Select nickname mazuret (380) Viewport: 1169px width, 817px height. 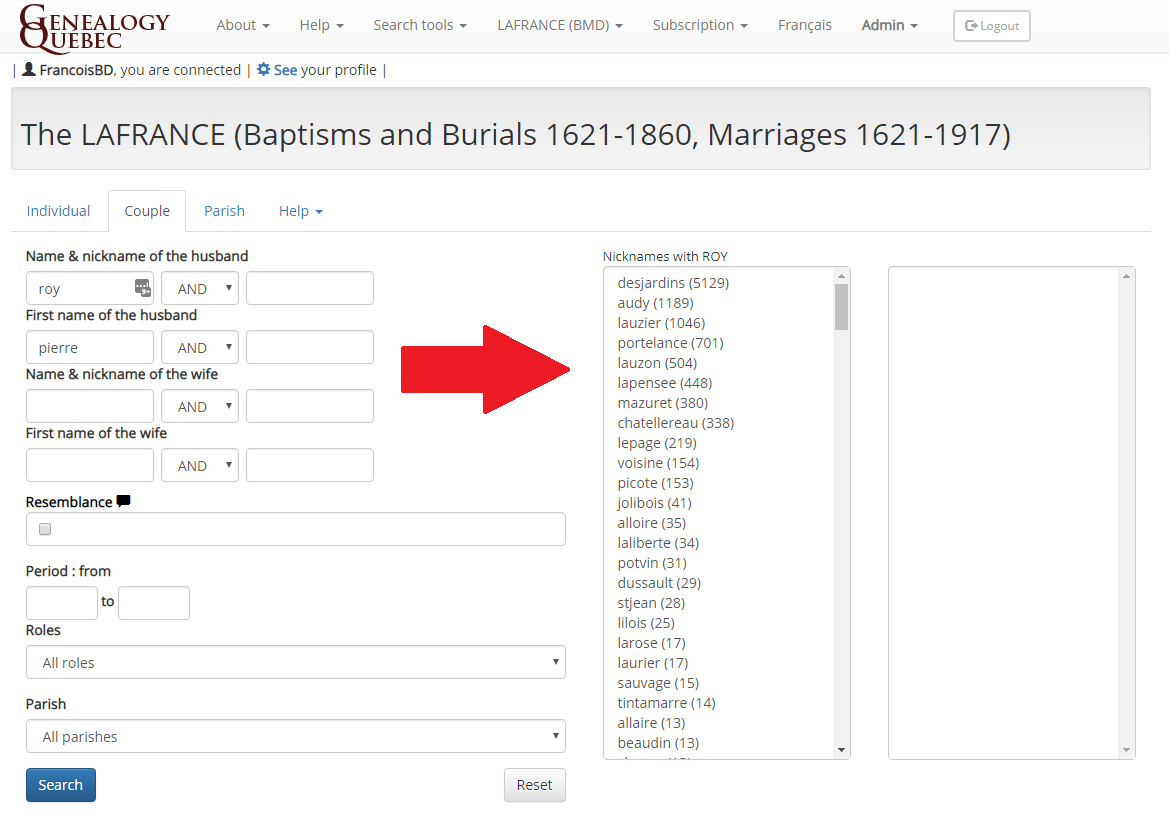(663, 403)
